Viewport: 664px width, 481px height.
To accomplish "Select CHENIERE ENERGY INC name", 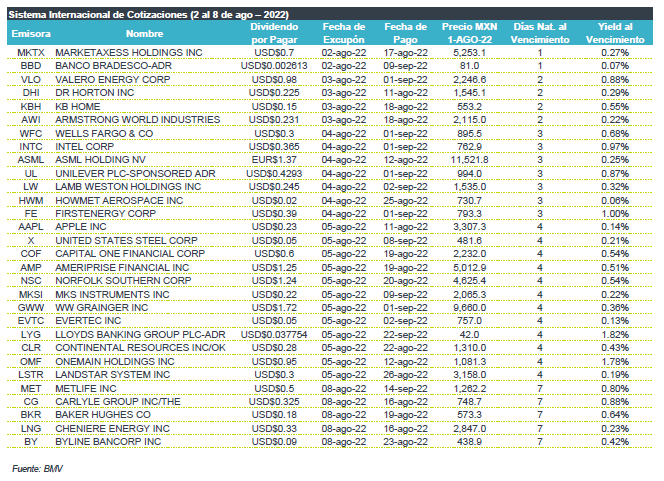I will click(x=112, y=428).
